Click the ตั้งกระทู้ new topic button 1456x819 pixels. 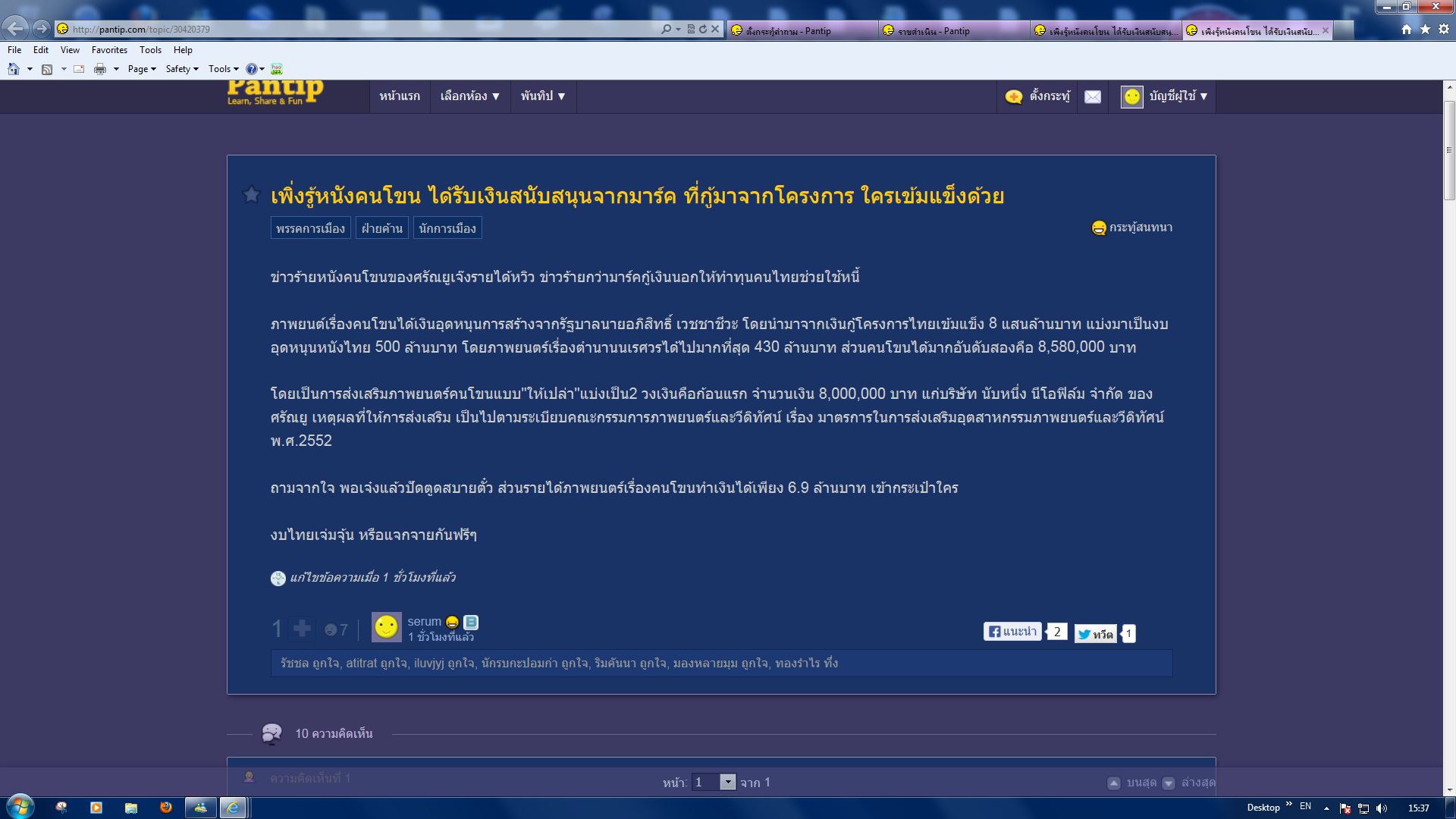click(1038, 96)
